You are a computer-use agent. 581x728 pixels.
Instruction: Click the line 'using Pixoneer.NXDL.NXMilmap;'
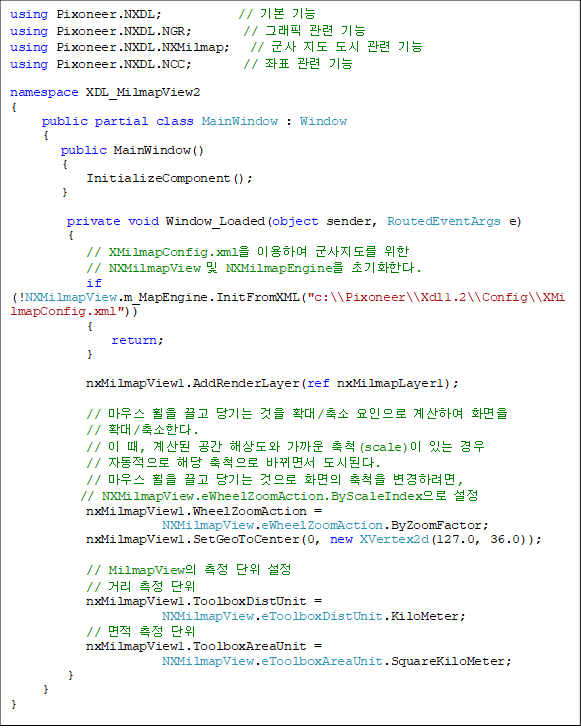[x=120, y=47]
